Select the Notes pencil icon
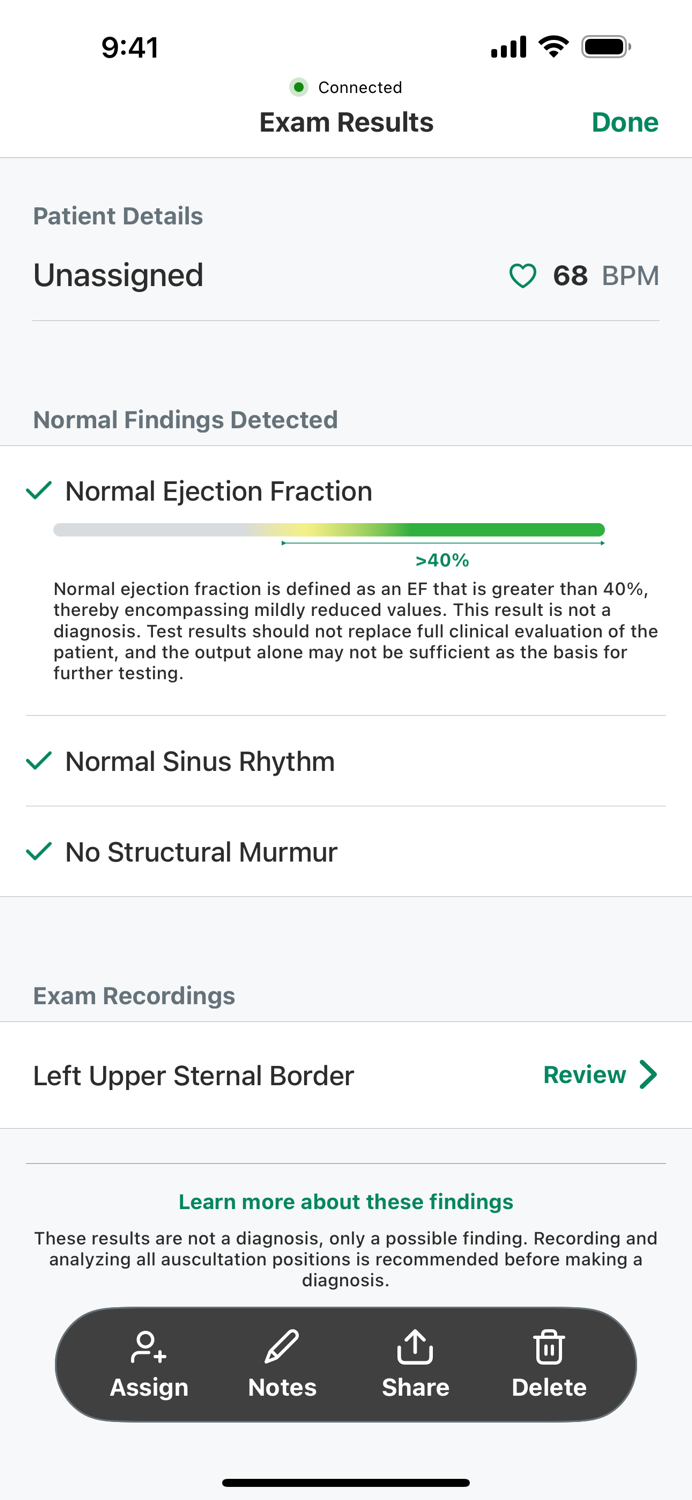 click(x=281, y=1347)
